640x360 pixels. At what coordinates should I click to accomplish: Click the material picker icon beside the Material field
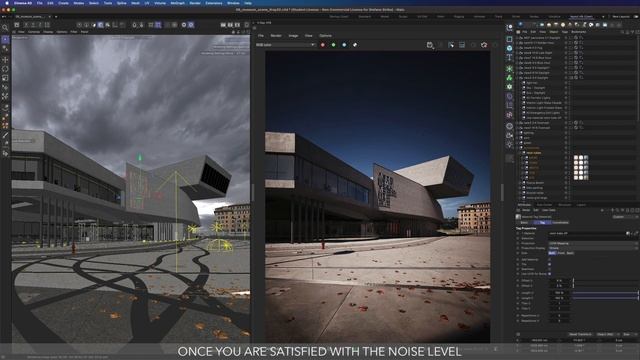(x=628, y=233)
